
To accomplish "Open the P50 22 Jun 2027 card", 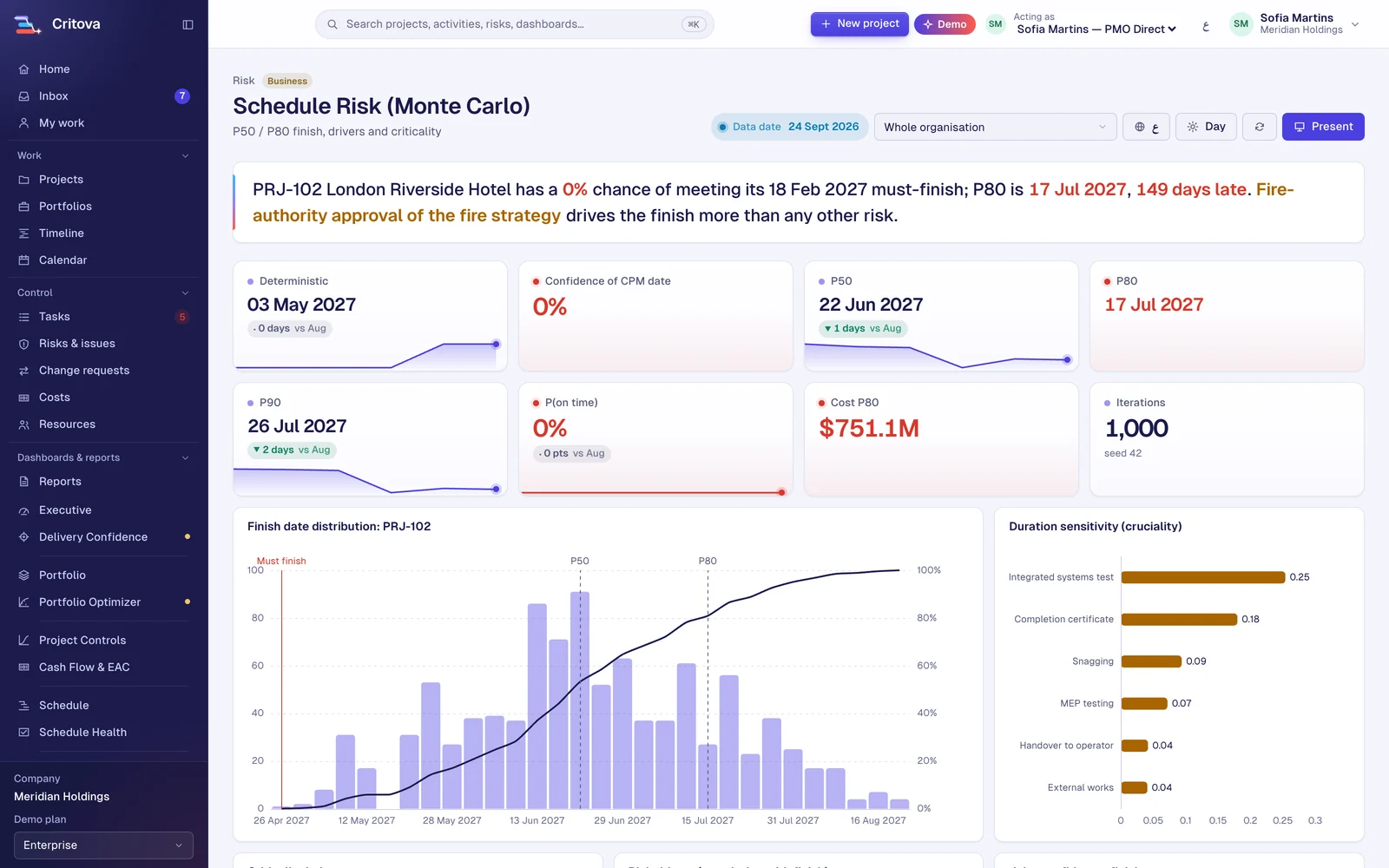I will pyautogui.click(x=941, y=317).
